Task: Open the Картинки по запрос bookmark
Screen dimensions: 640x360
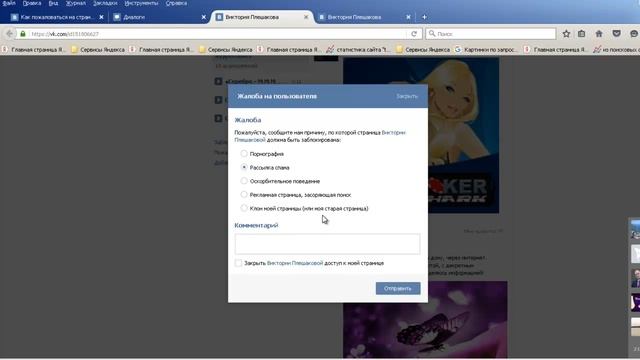Action: [486, 49]
